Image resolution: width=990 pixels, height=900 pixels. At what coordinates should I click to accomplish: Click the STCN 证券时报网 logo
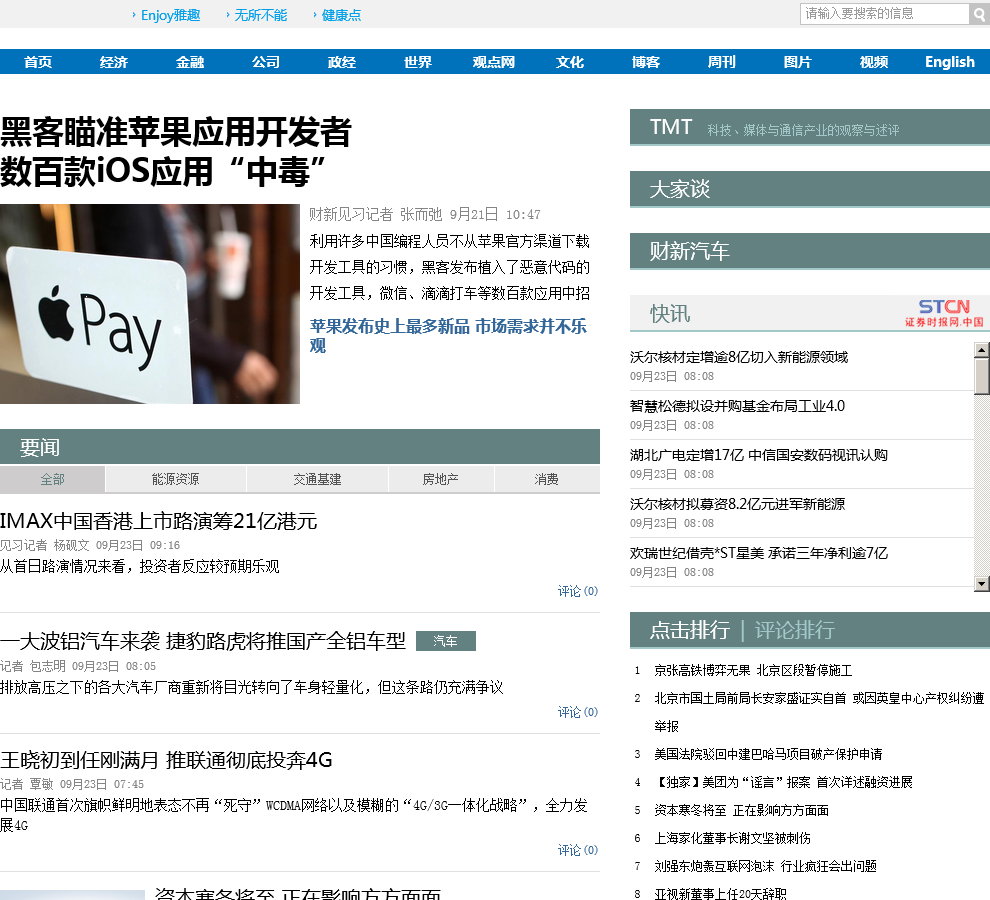click(x=944, y=313)
